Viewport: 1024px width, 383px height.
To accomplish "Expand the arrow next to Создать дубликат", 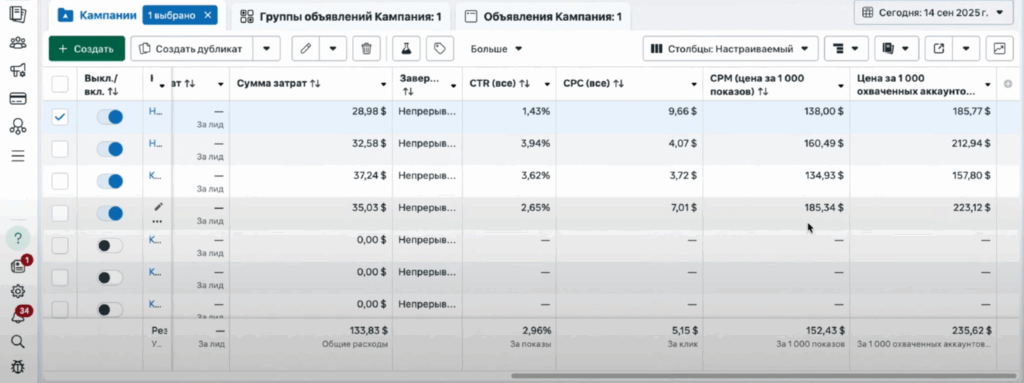I will [266, 48].
